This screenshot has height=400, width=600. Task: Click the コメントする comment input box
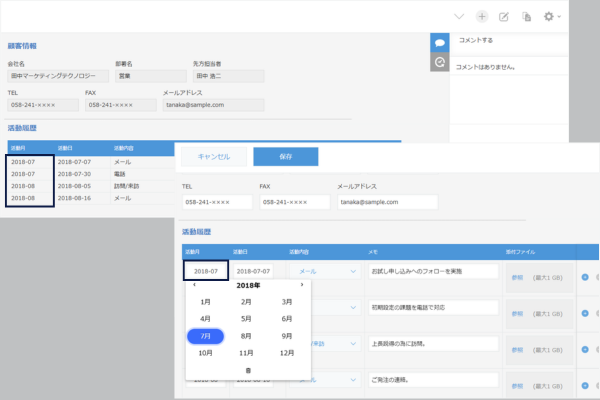[509, 44]
